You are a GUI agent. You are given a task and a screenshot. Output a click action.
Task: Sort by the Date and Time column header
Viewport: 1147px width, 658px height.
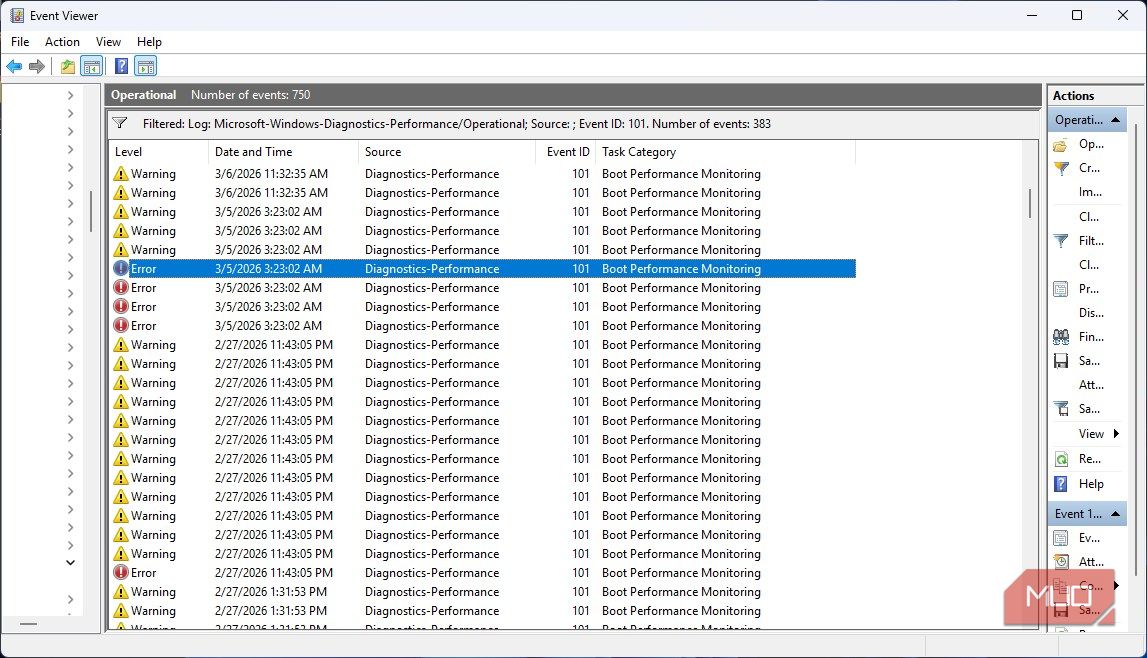coord(284,152)
